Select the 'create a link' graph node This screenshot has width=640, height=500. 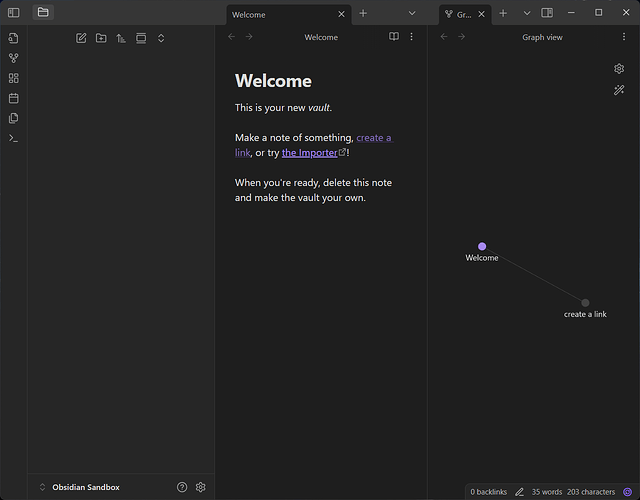585,302
